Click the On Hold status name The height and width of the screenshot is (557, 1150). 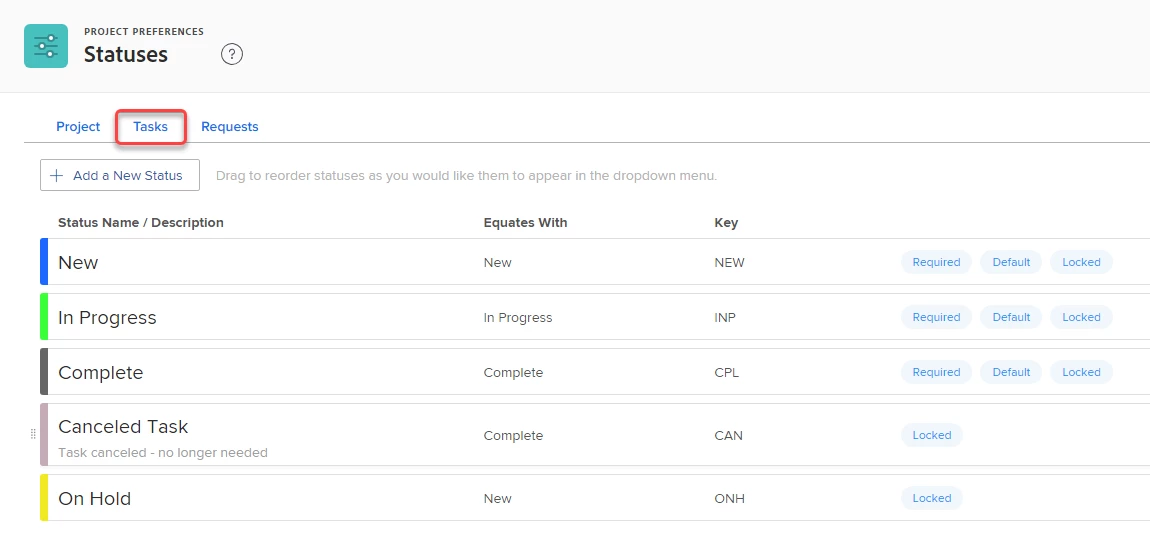[x=95, y=498]
